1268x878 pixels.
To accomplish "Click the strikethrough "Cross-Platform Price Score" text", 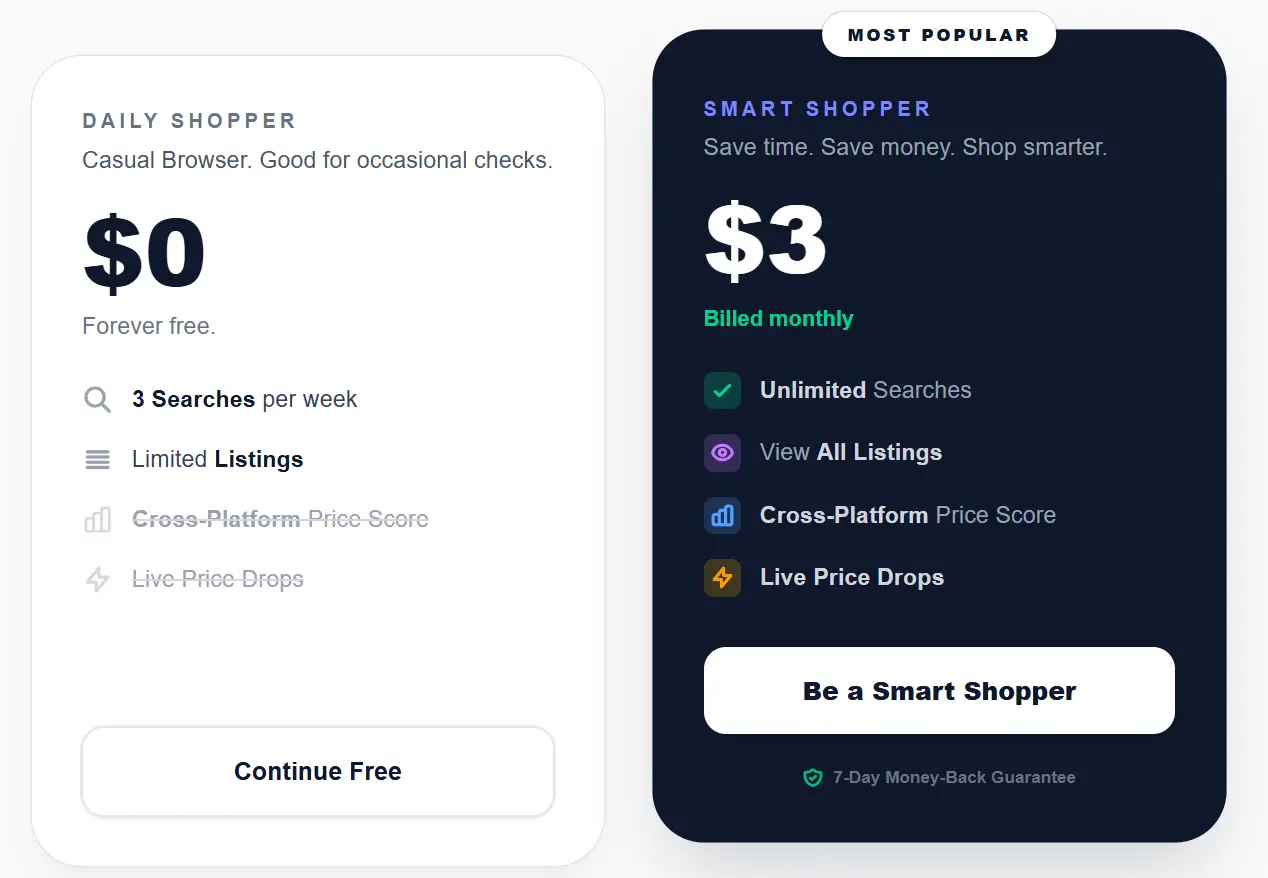I will [x=280, y=519].
